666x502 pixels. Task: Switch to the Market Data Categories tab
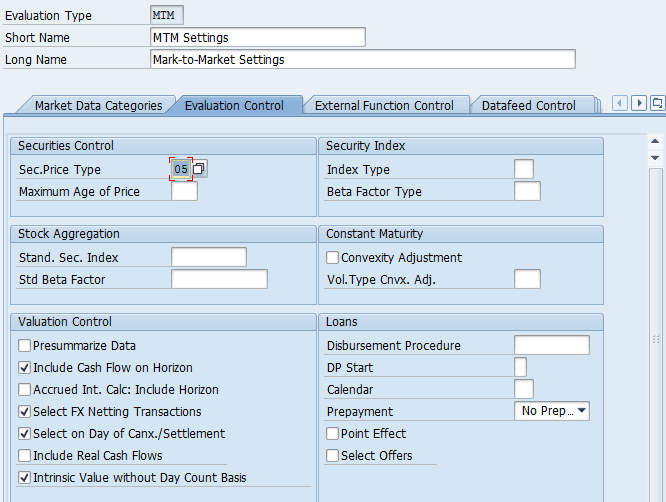[x=97, y=105]
